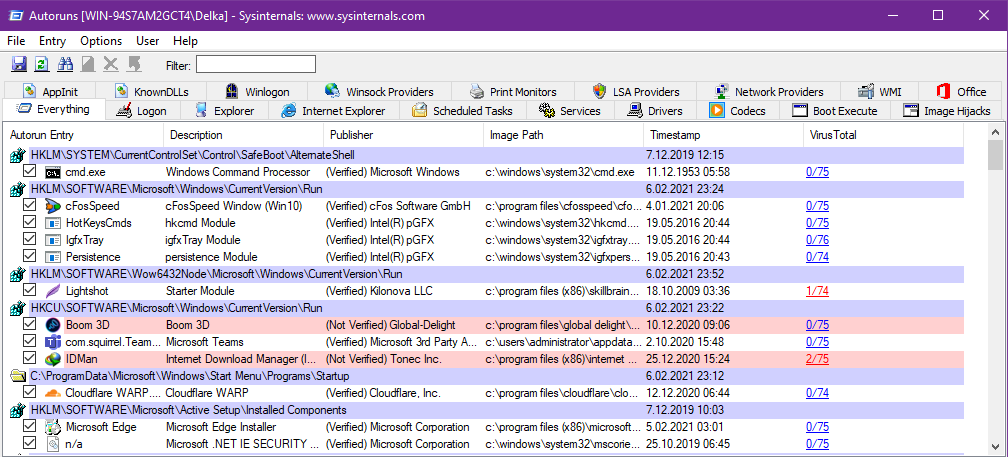Viewport: 1008px width, 457px height.
Task: Disable the IDMan startup checkbox
Action: (29, 359)
